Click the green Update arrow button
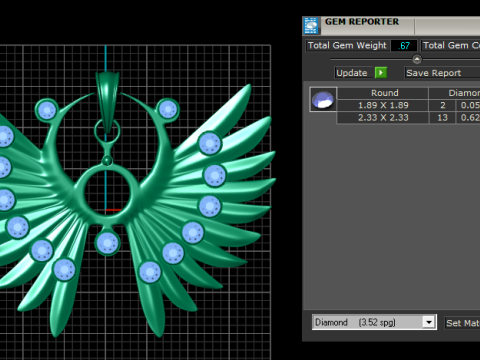Viewport: 480px width, 360px height. (381, 73)
